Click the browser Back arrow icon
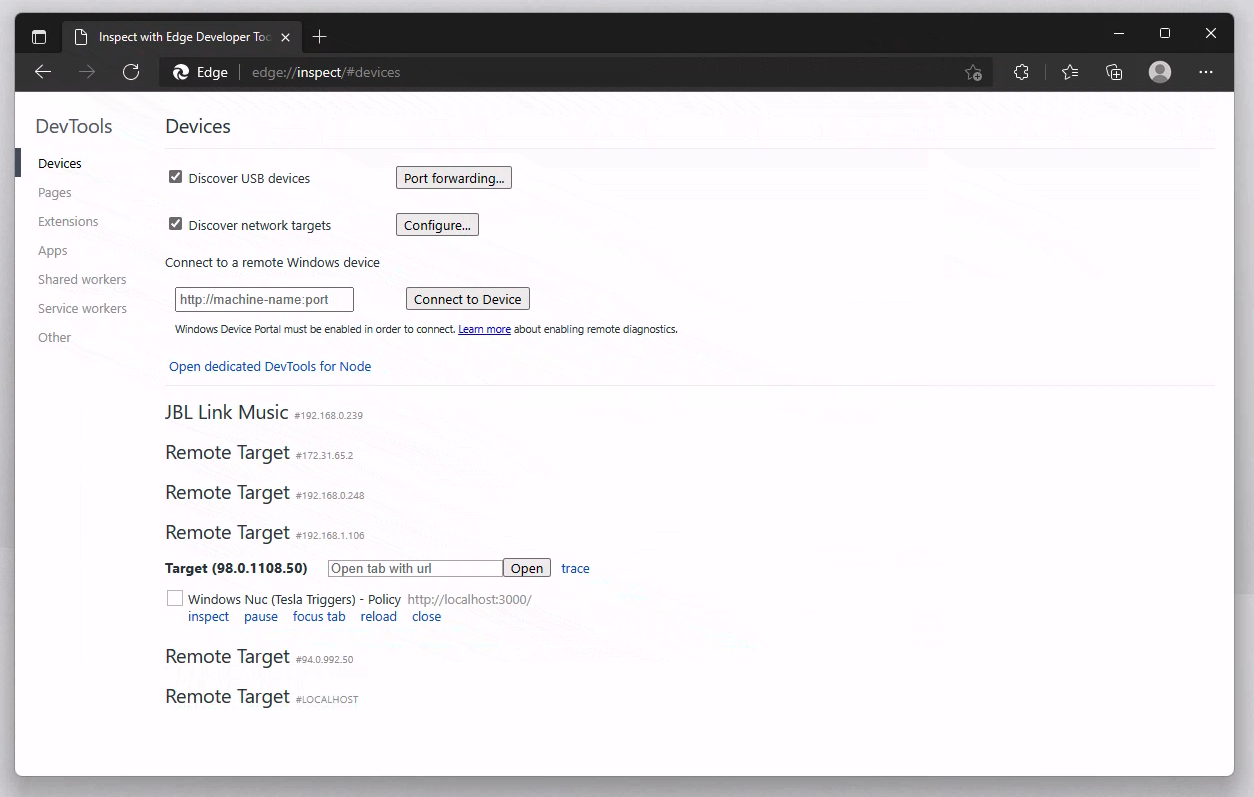This screenshot has height=797, width=1254. 43,72
